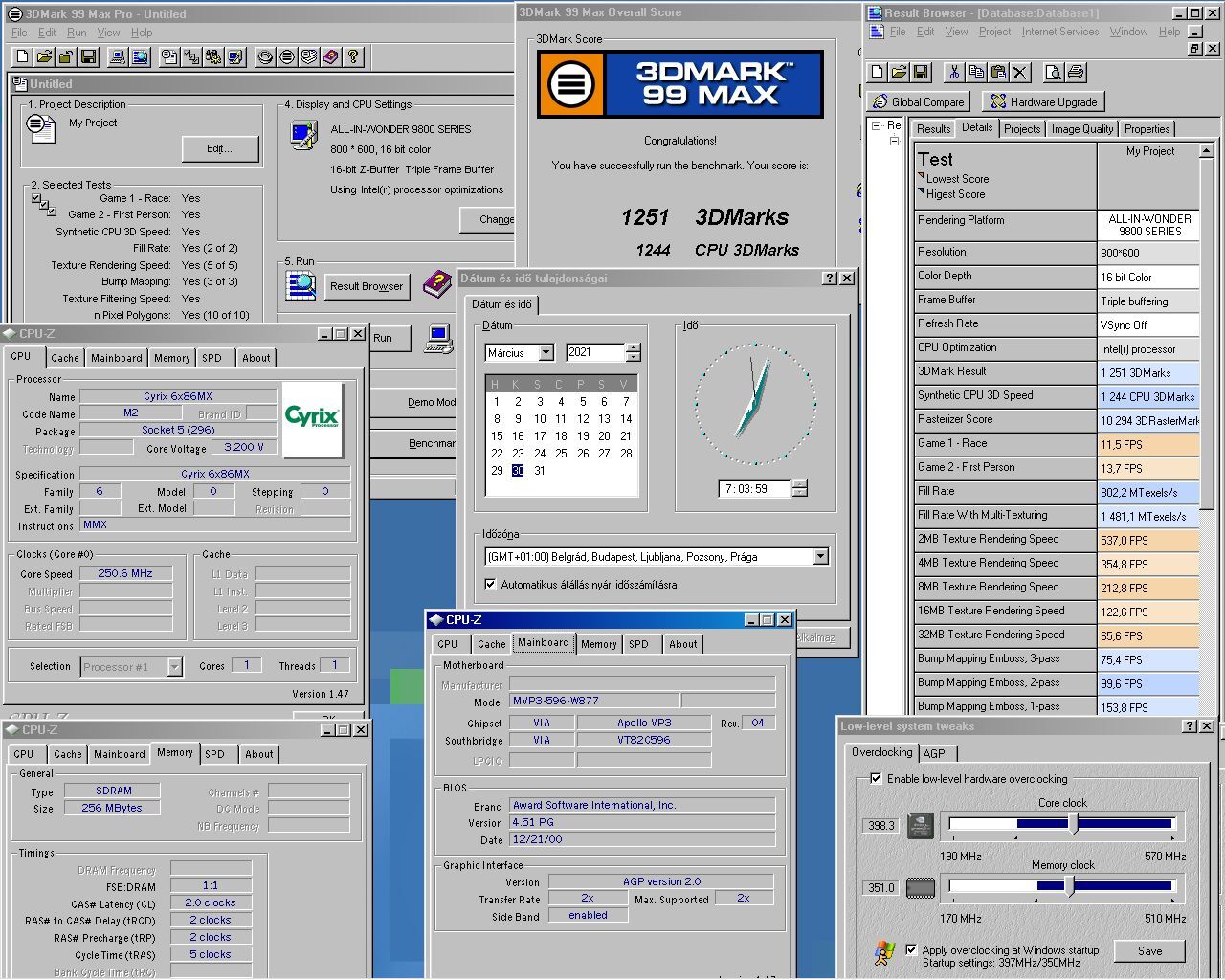Open Project menu in Result Browser
The width and height of the screenshot is (1225, 980).
tap(994, 32)
